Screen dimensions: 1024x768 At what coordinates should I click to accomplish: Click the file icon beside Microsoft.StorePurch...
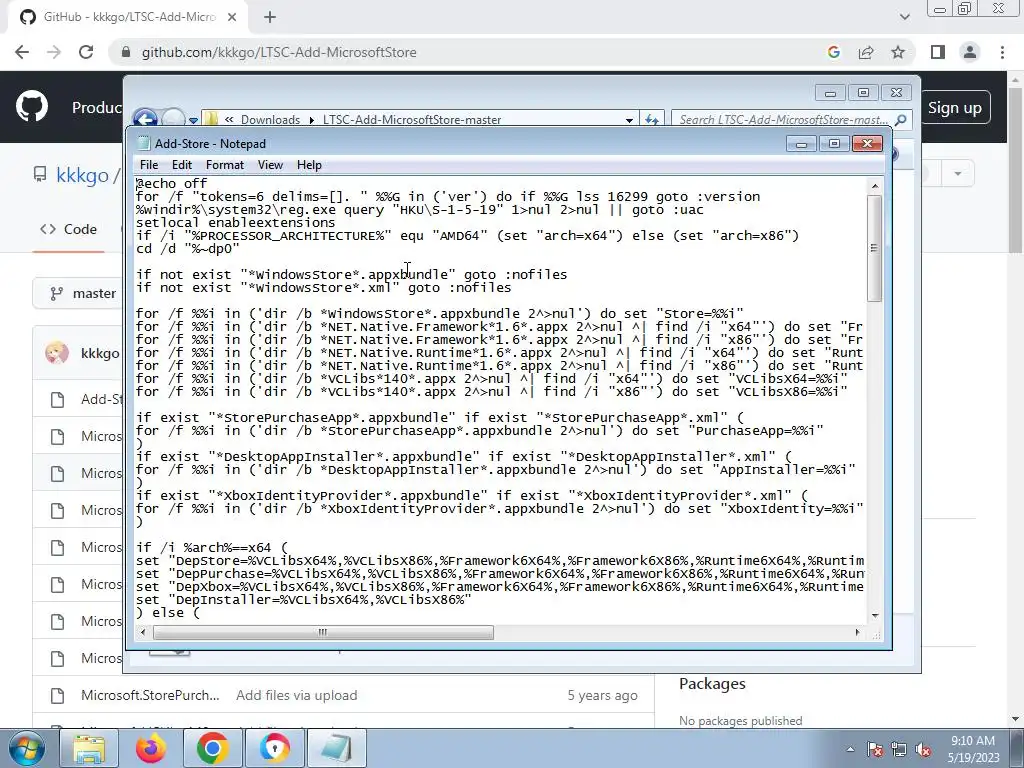tap(57, 696)
